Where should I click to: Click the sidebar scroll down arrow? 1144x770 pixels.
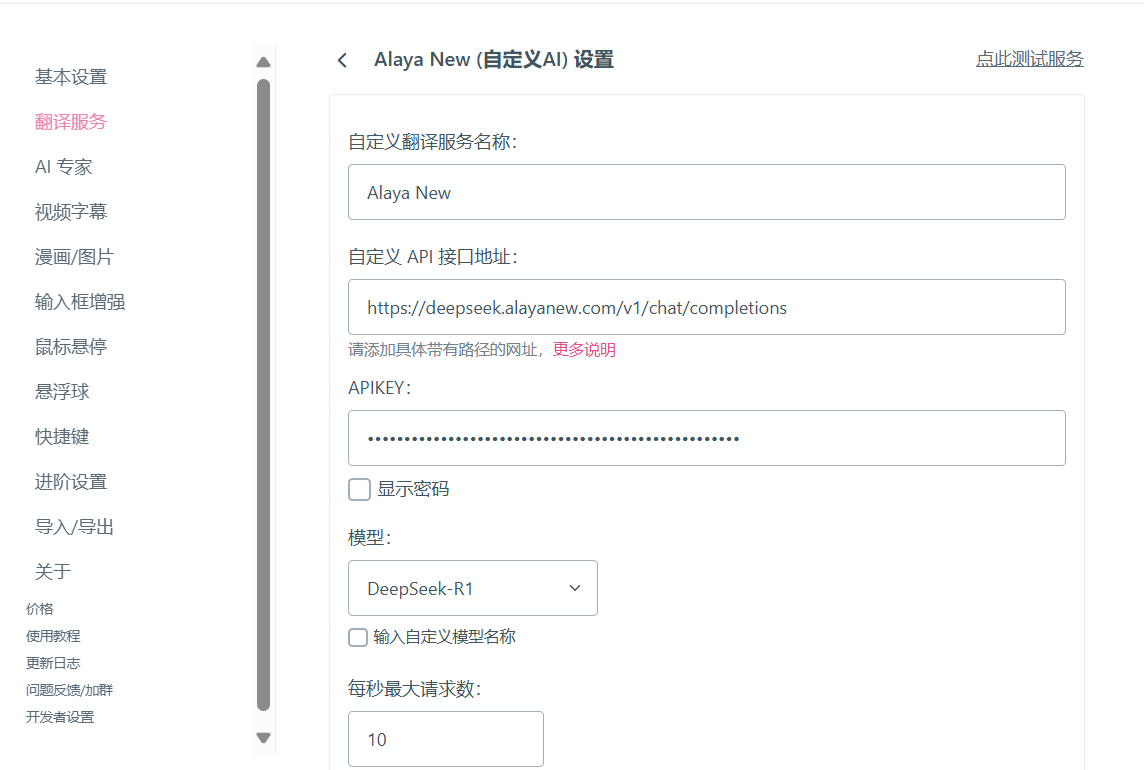pos(263,738)
